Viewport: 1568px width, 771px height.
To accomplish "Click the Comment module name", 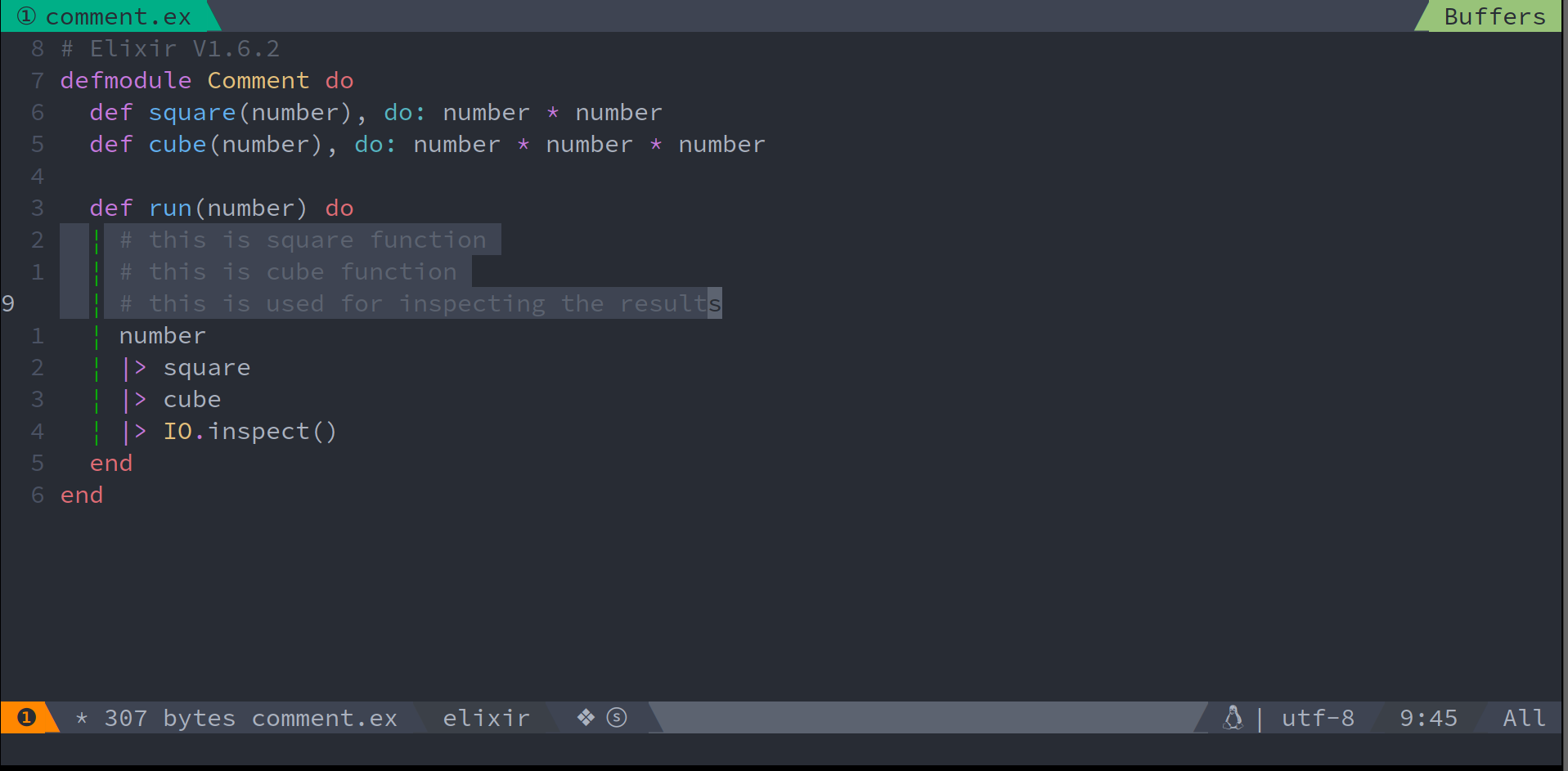I will [x=258, y=80].
